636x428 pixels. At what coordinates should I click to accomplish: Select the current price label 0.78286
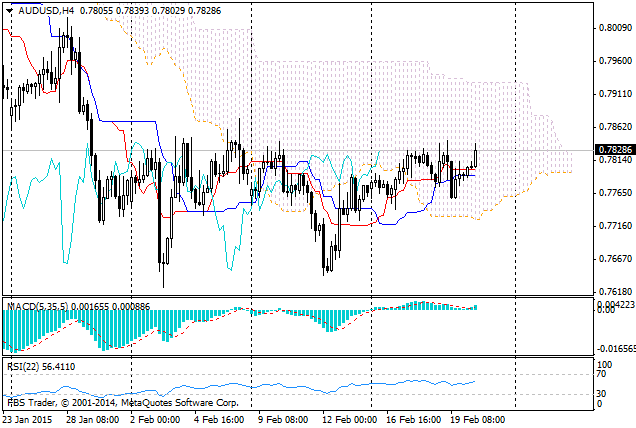[x=615, y=150]
